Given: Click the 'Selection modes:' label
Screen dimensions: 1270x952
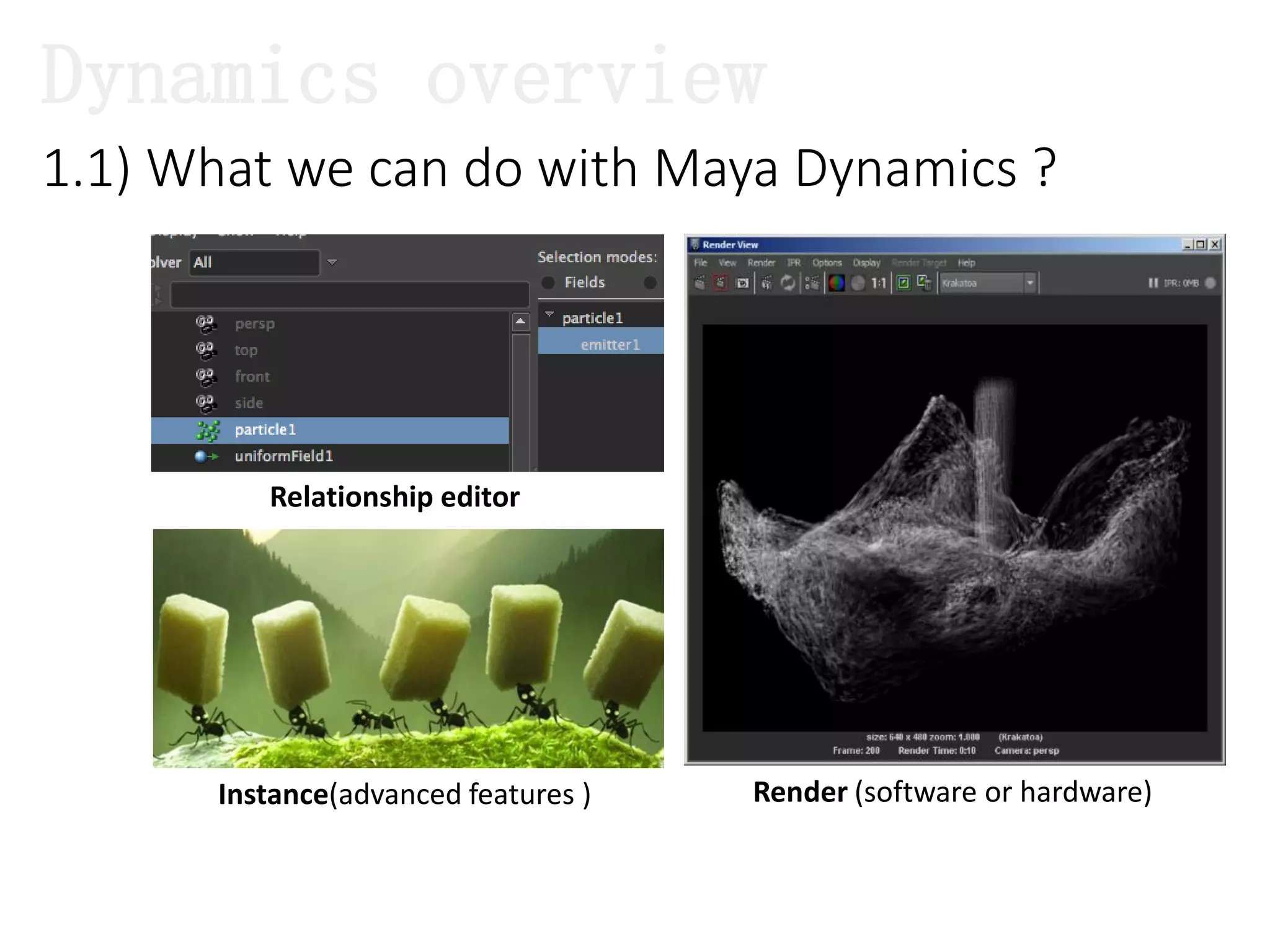Looking at the screenshot, I should [x=597, y=257].
